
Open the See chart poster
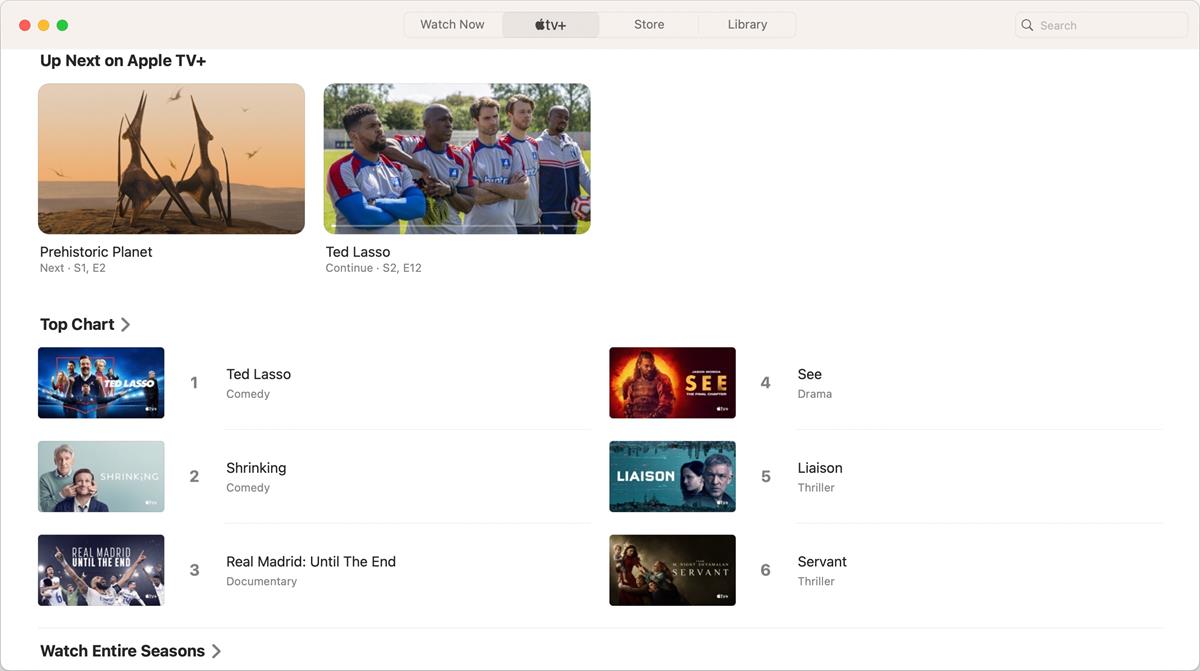(x=672, y=383)
